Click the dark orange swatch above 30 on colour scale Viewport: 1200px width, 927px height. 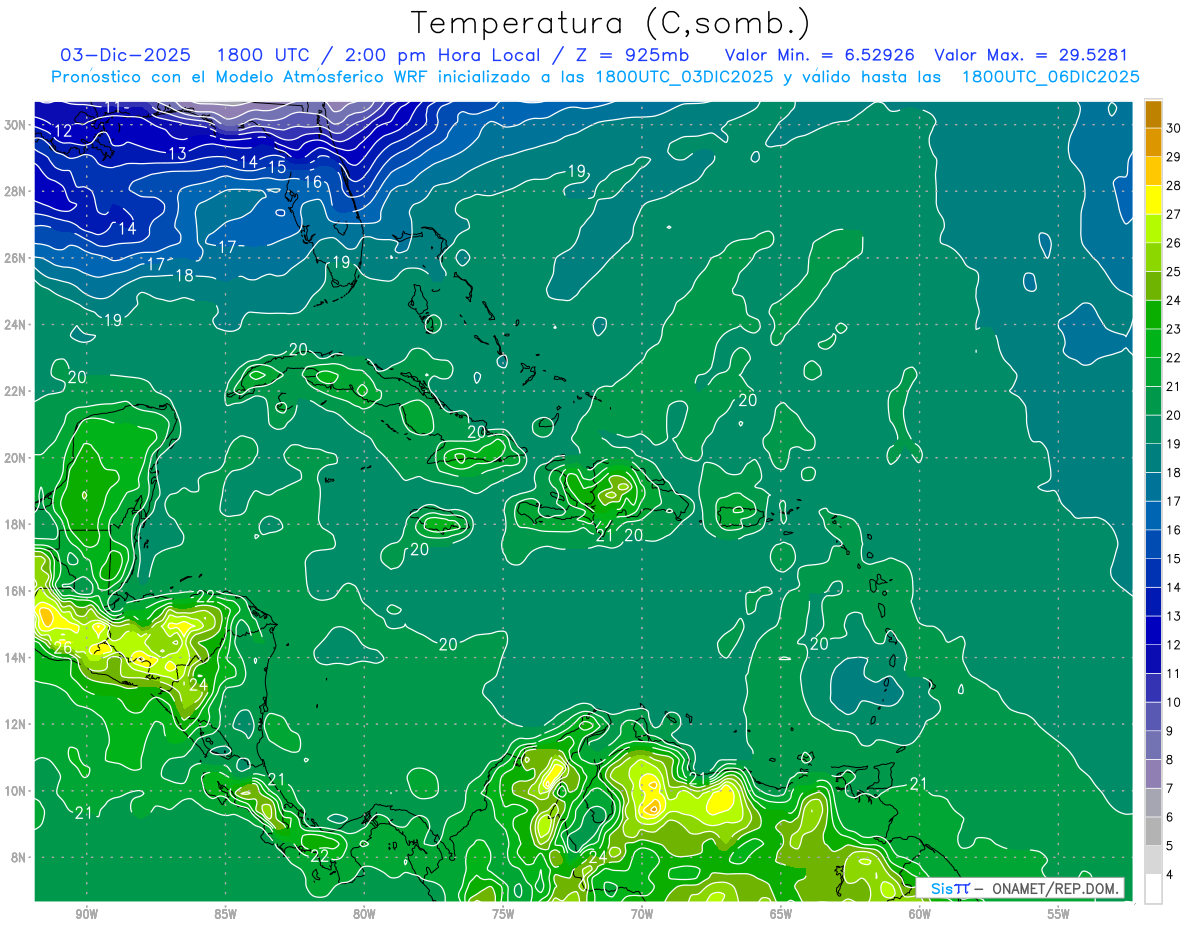(1153, 114)
